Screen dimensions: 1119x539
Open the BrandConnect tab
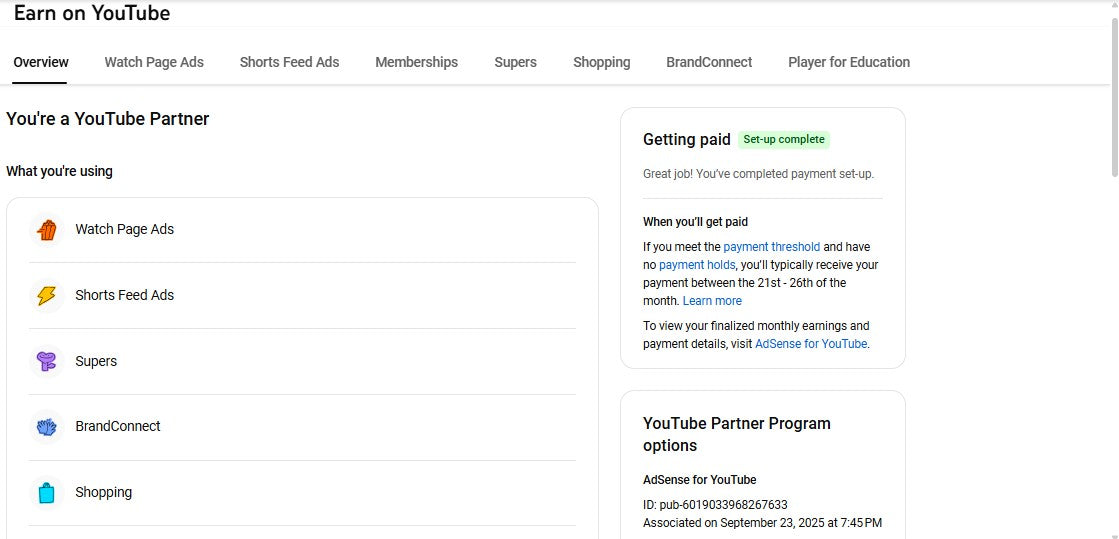click(709, 62)
